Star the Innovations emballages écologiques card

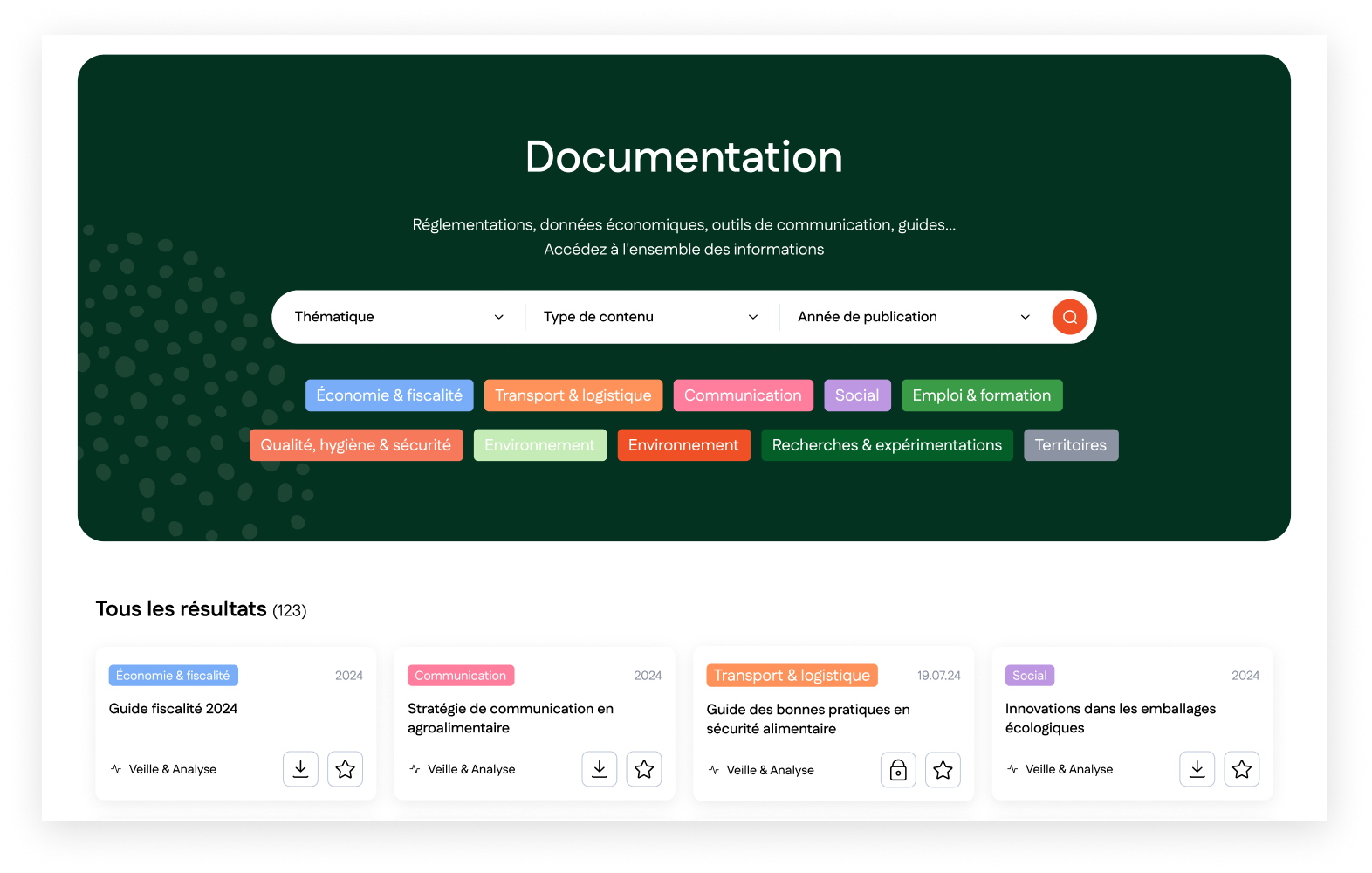point(1241,769)
